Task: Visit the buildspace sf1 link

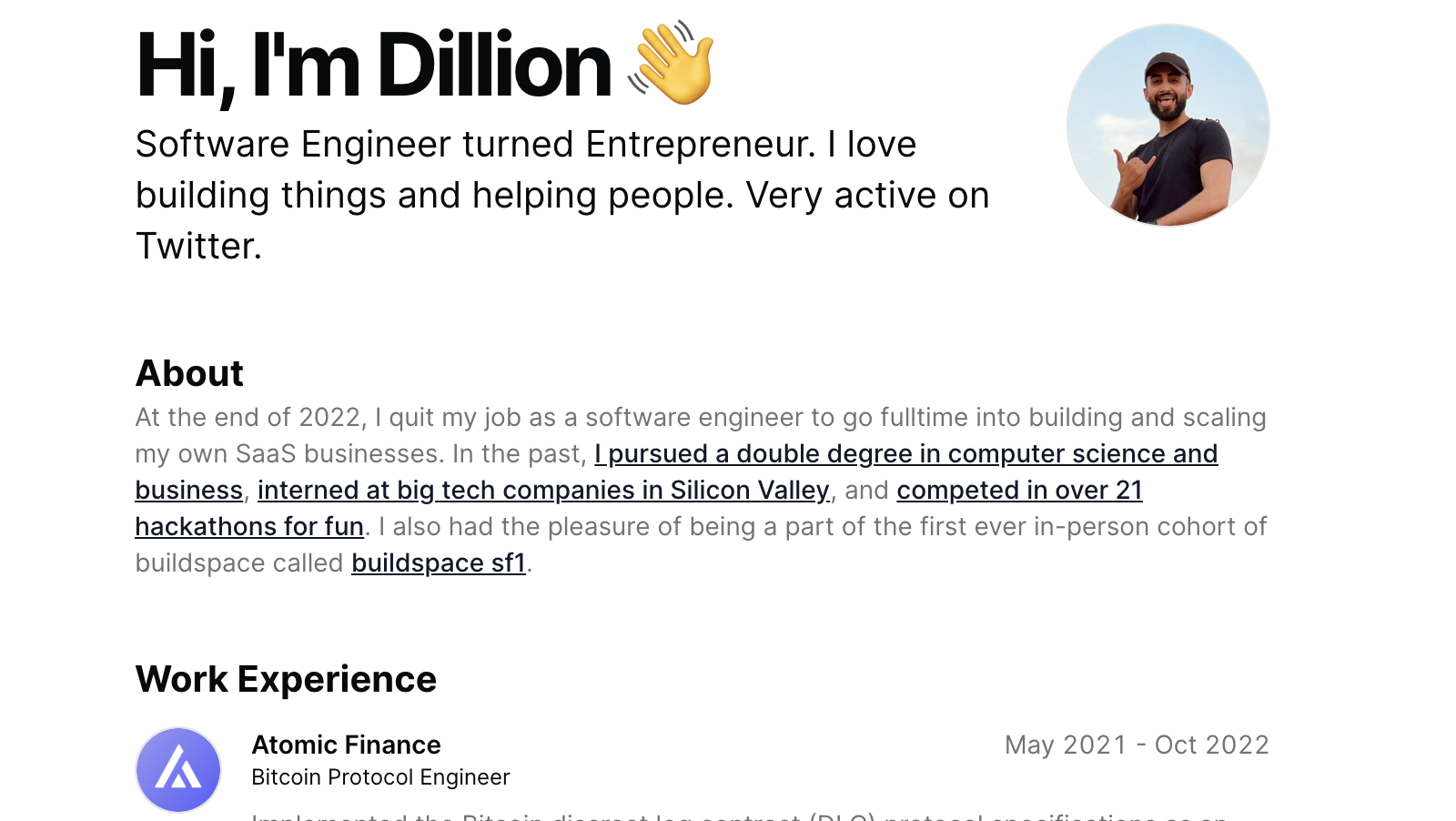Action: (439, 563)
